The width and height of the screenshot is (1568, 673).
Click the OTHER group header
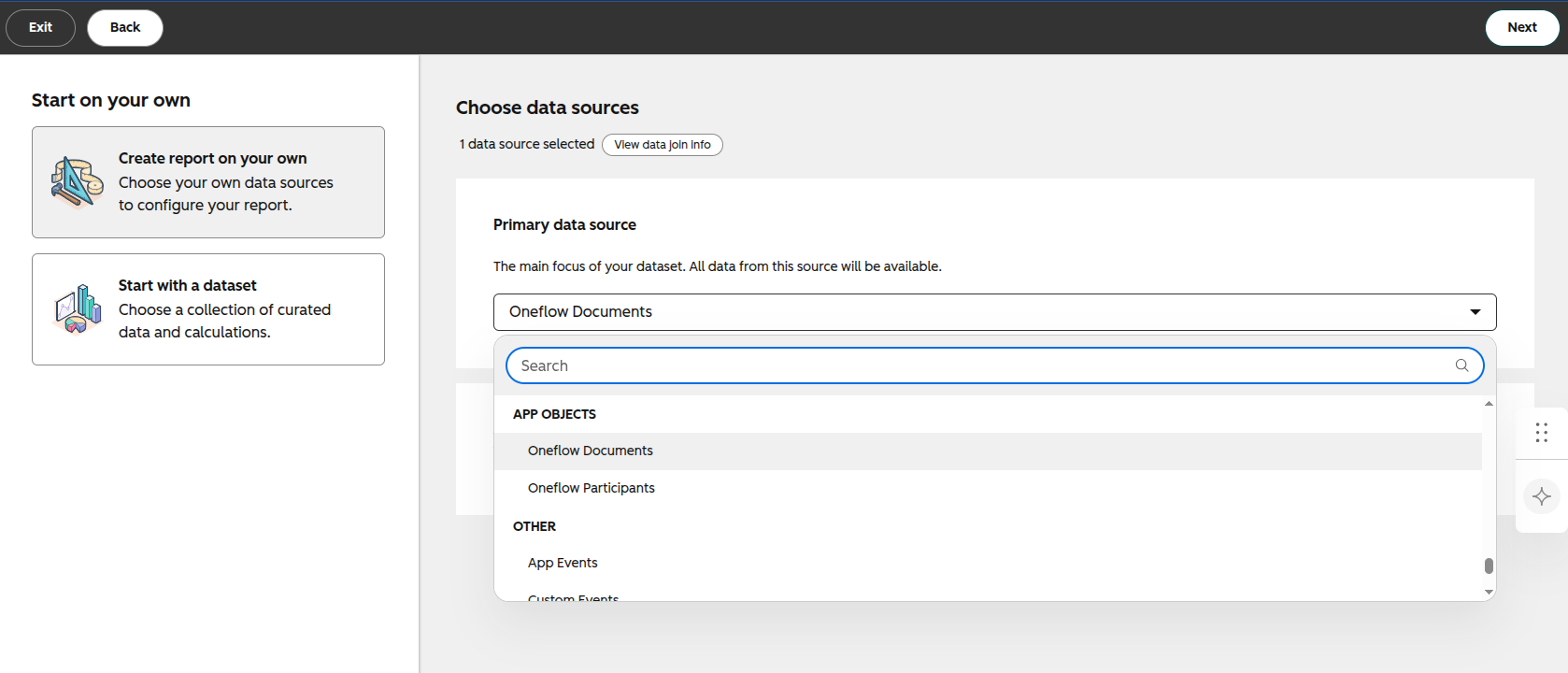[x=535, y=526]
